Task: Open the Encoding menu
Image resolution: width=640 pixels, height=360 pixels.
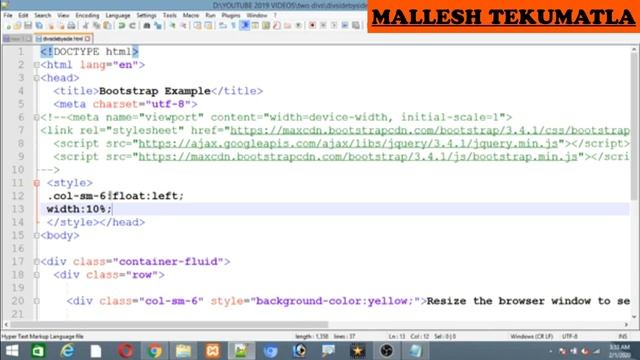Action: pyautogui.click(x=87, y=15)
